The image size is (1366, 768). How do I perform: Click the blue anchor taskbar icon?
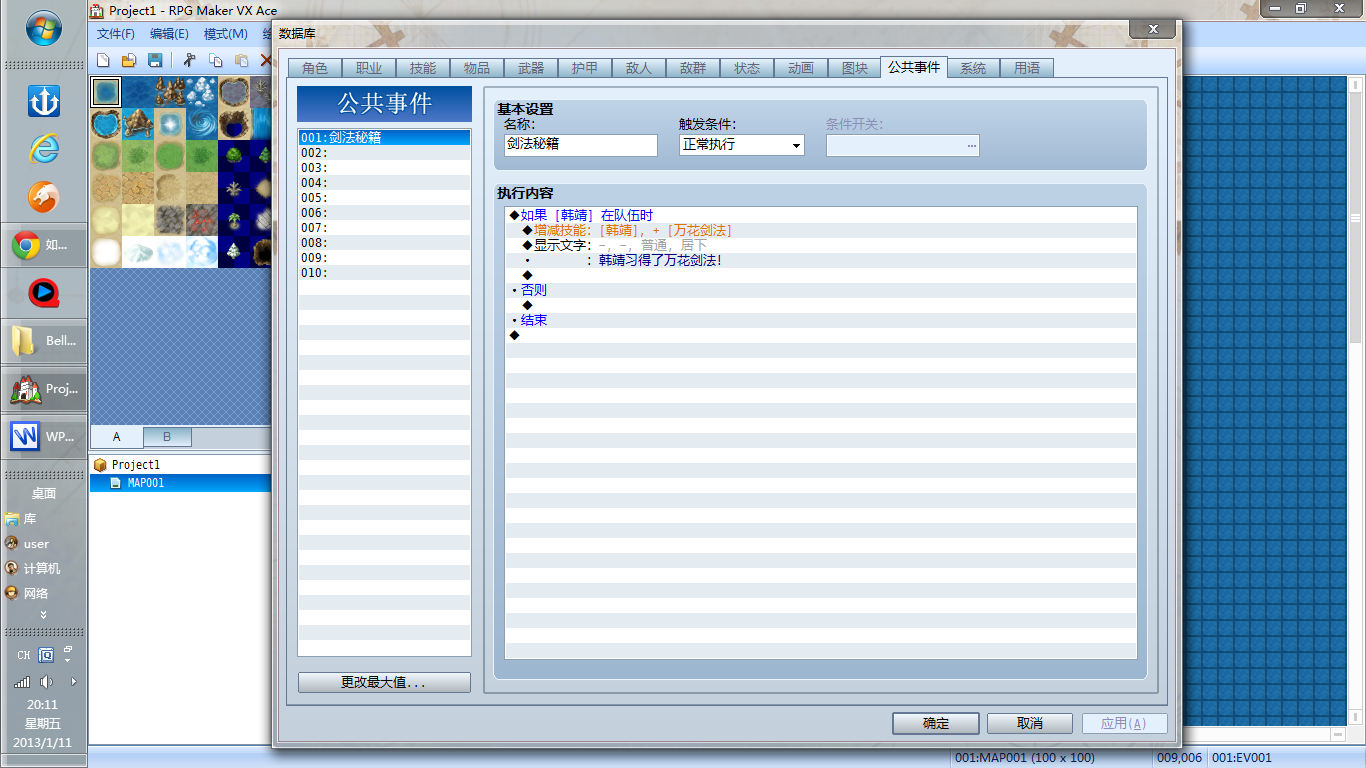pyautogui.click(x=43, y=100)
